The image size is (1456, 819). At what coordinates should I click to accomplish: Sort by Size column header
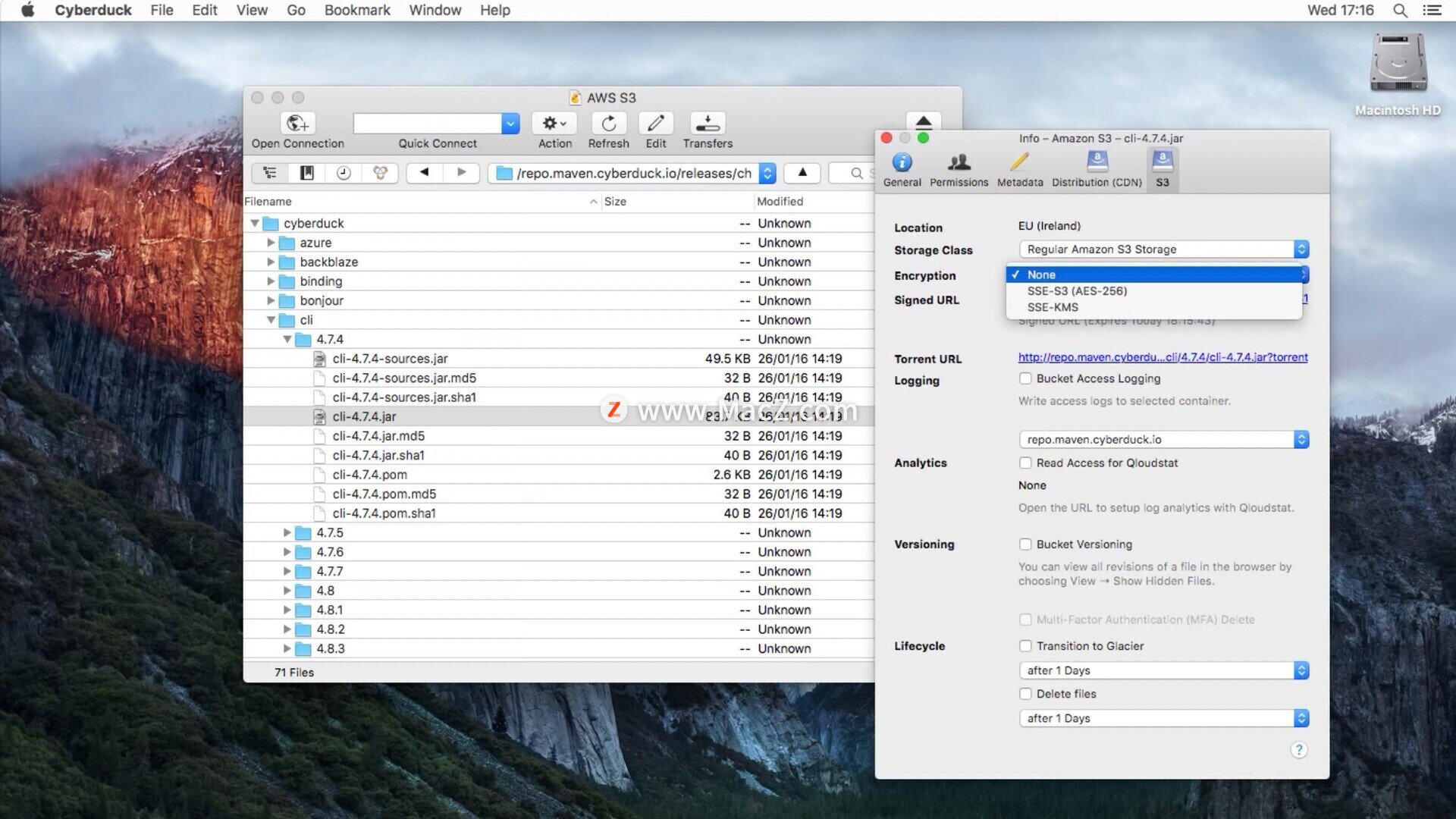pyautogui.click(x=677, y=202)
